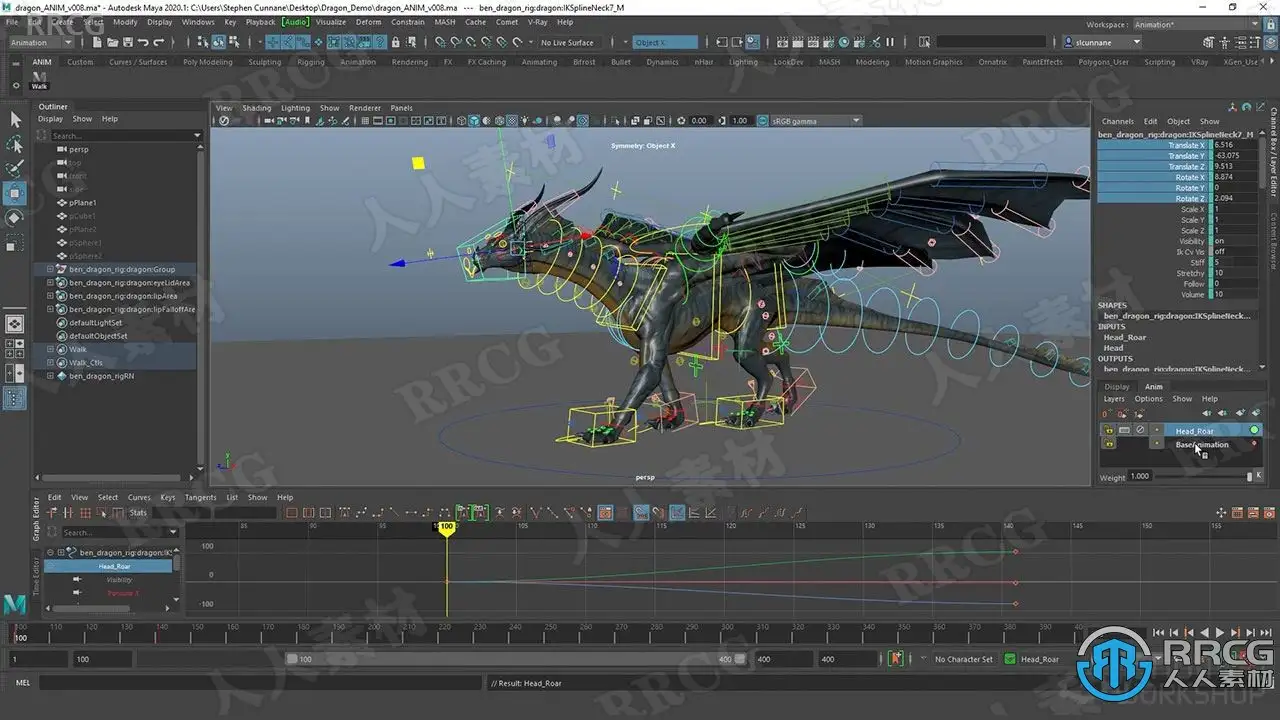The image size is (1280, 720).
Task: Open the sRGB gamma view transform dropdown
Action: coord(815,121)
